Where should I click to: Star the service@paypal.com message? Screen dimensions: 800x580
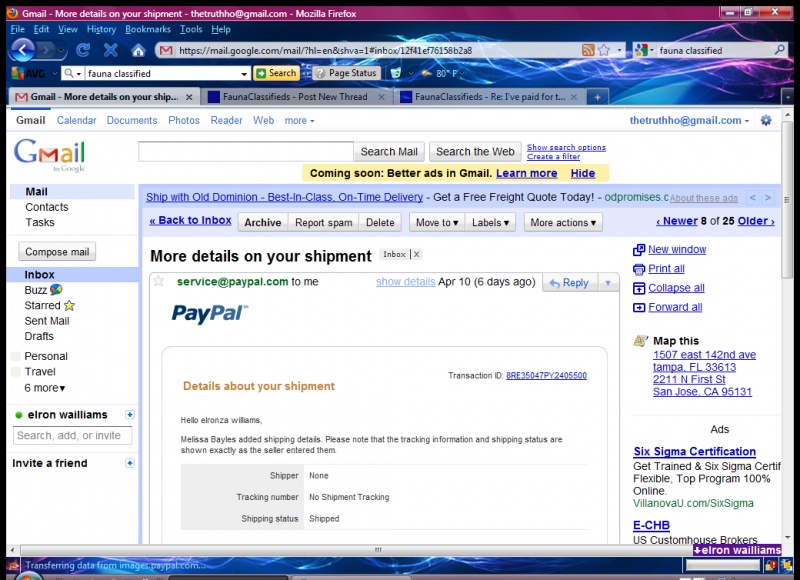coord(159,281)
